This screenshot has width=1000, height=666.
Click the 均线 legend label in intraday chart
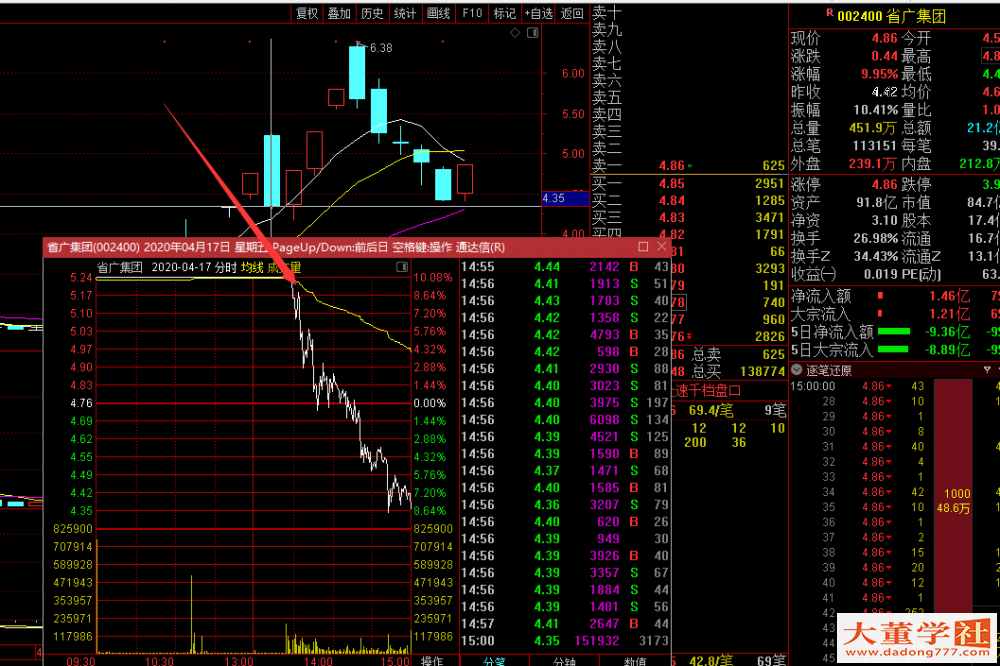pyautogui.click(x=252, y=268)
